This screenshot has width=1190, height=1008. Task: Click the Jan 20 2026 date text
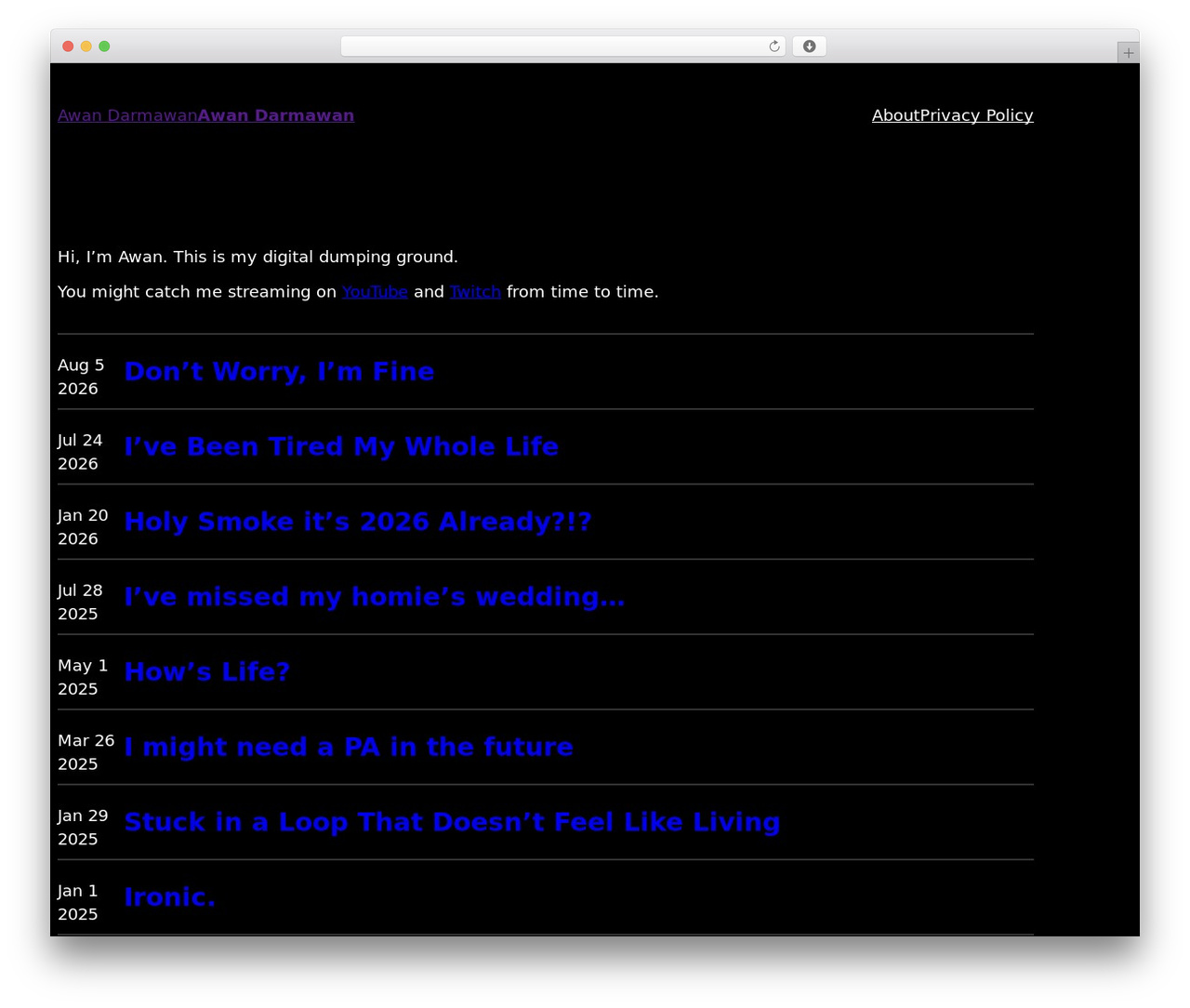(83, 527)
